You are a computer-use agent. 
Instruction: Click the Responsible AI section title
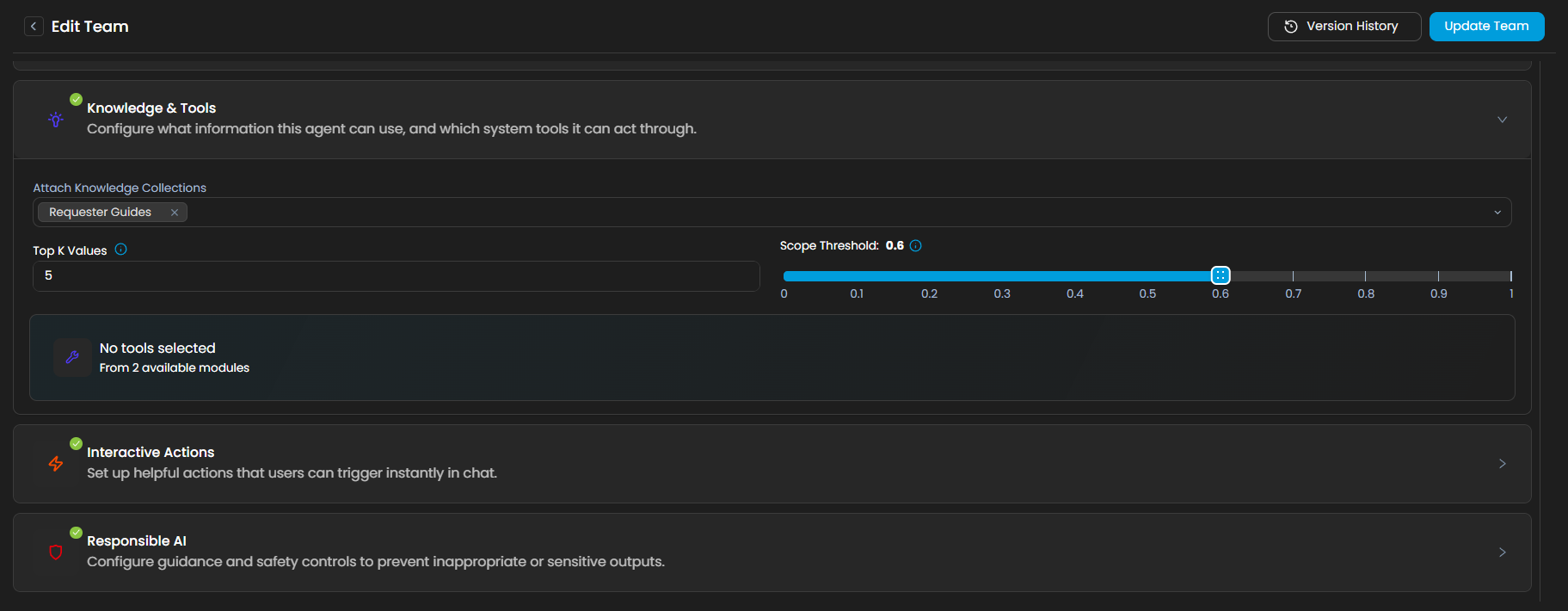tap(137, 540)
